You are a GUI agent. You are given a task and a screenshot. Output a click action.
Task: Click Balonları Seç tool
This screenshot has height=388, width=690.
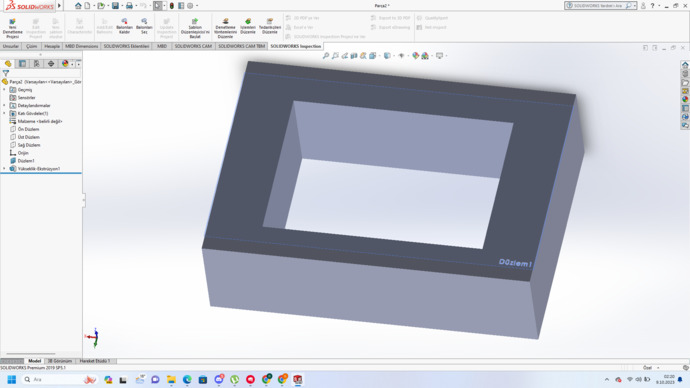point(144,26)
